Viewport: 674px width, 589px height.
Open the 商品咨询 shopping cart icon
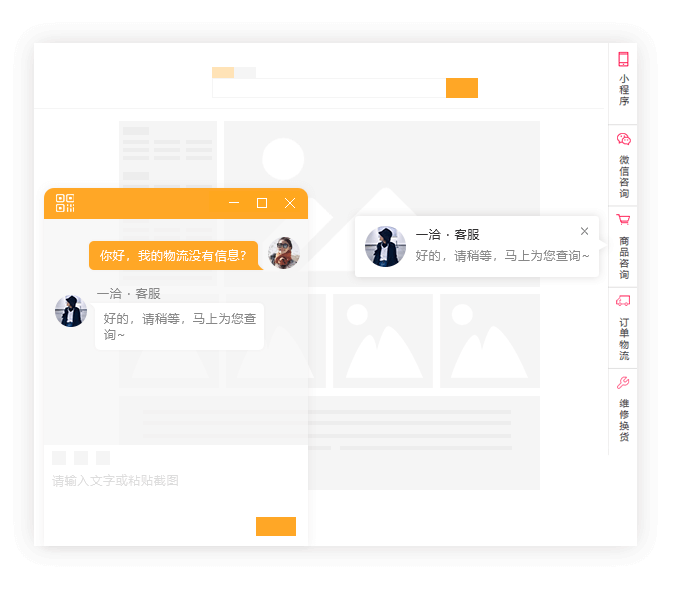tap(623, 220)
